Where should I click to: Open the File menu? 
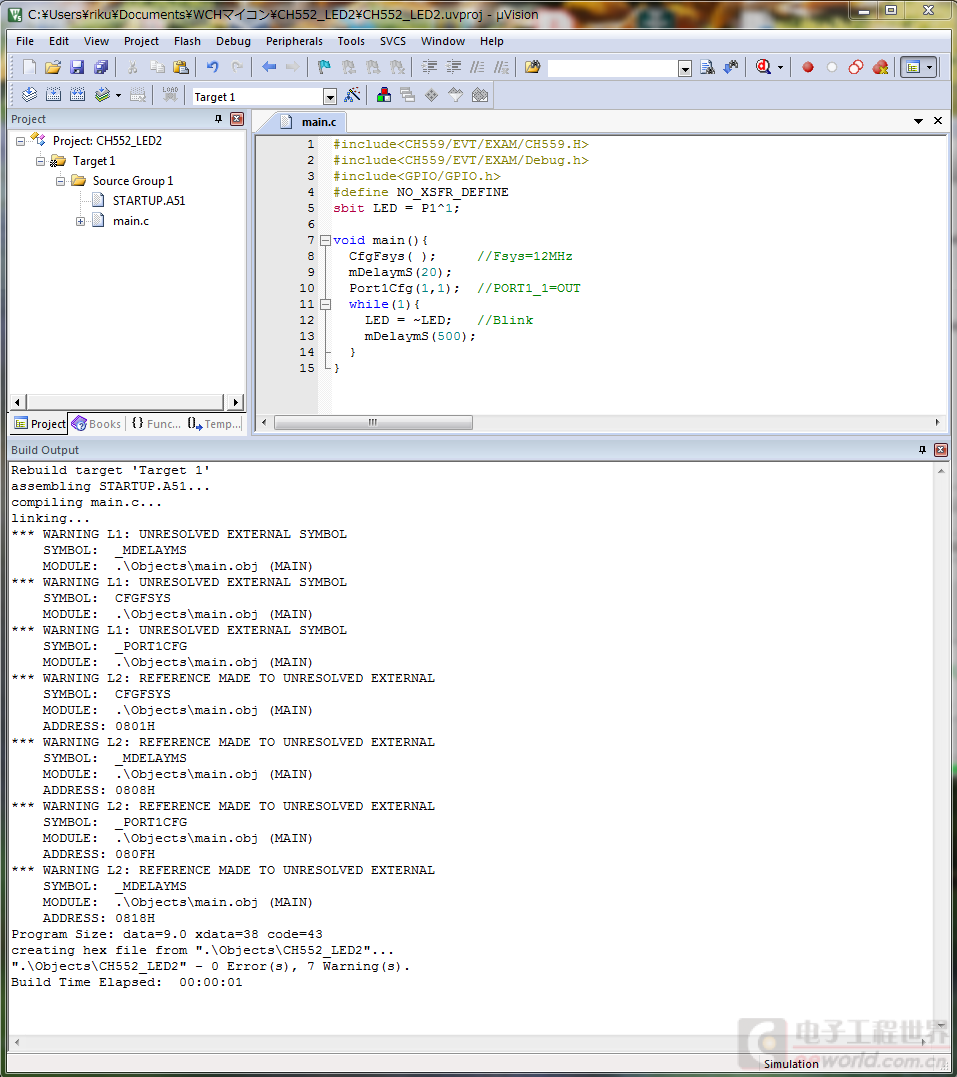tap(25, 41)
